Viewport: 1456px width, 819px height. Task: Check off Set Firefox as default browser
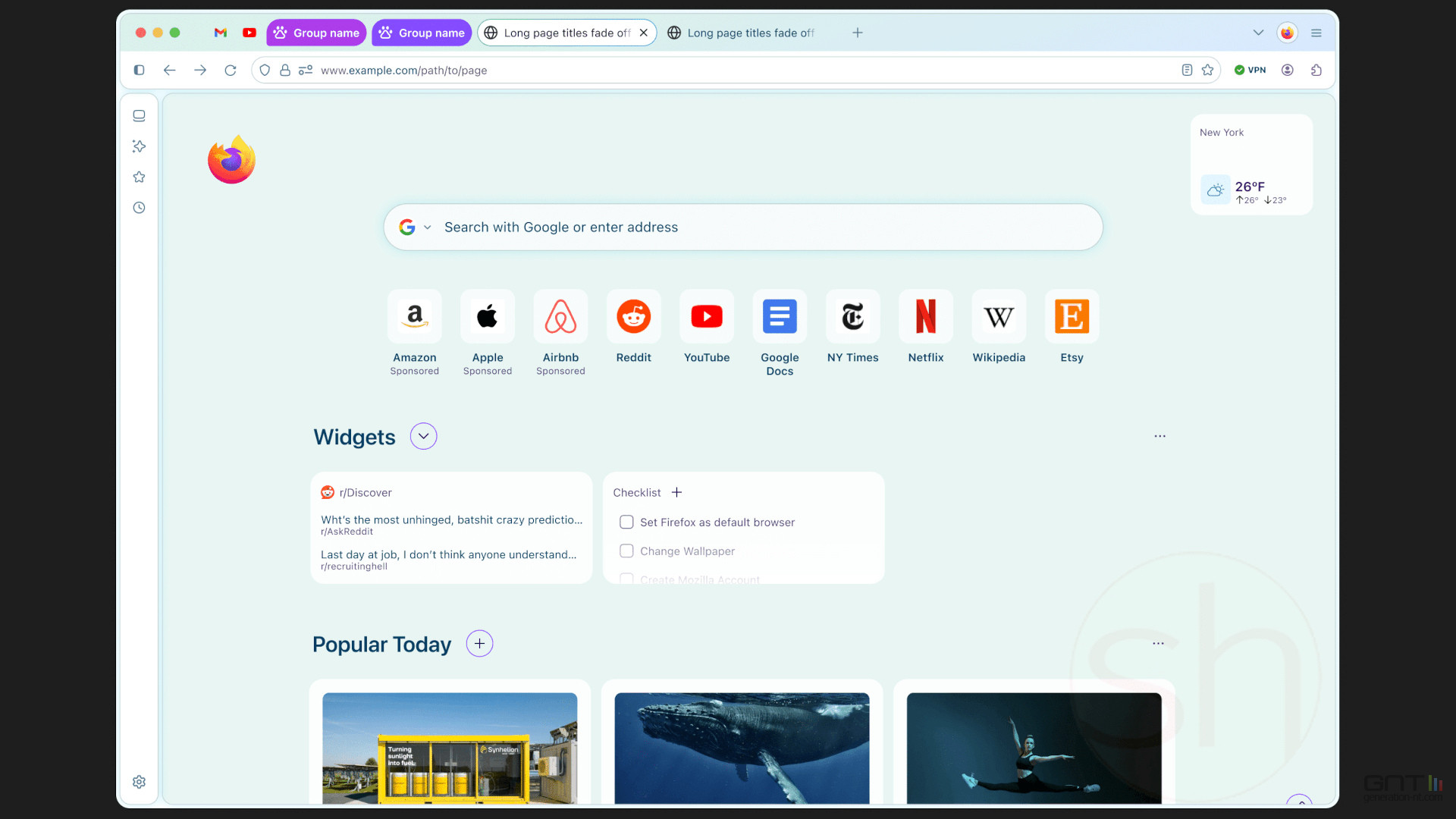coord(626,522)
